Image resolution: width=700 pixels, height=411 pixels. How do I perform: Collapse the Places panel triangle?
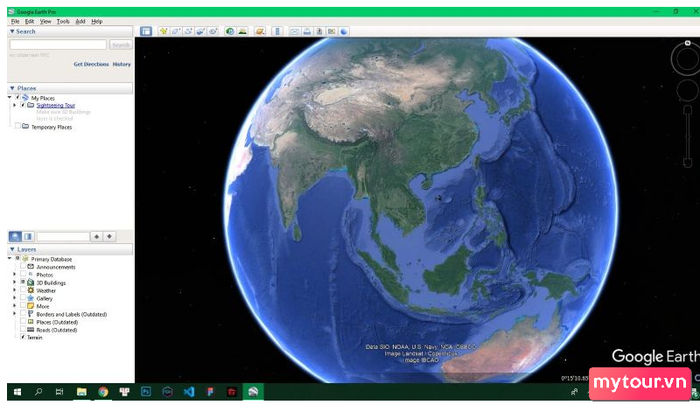(x=12, y=88)
